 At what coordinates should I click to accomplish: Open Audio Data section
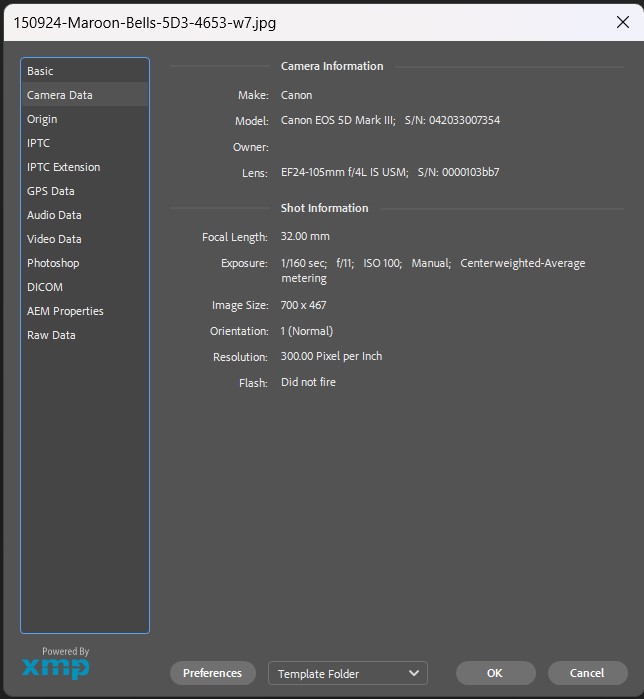click(x=85, y=215)
